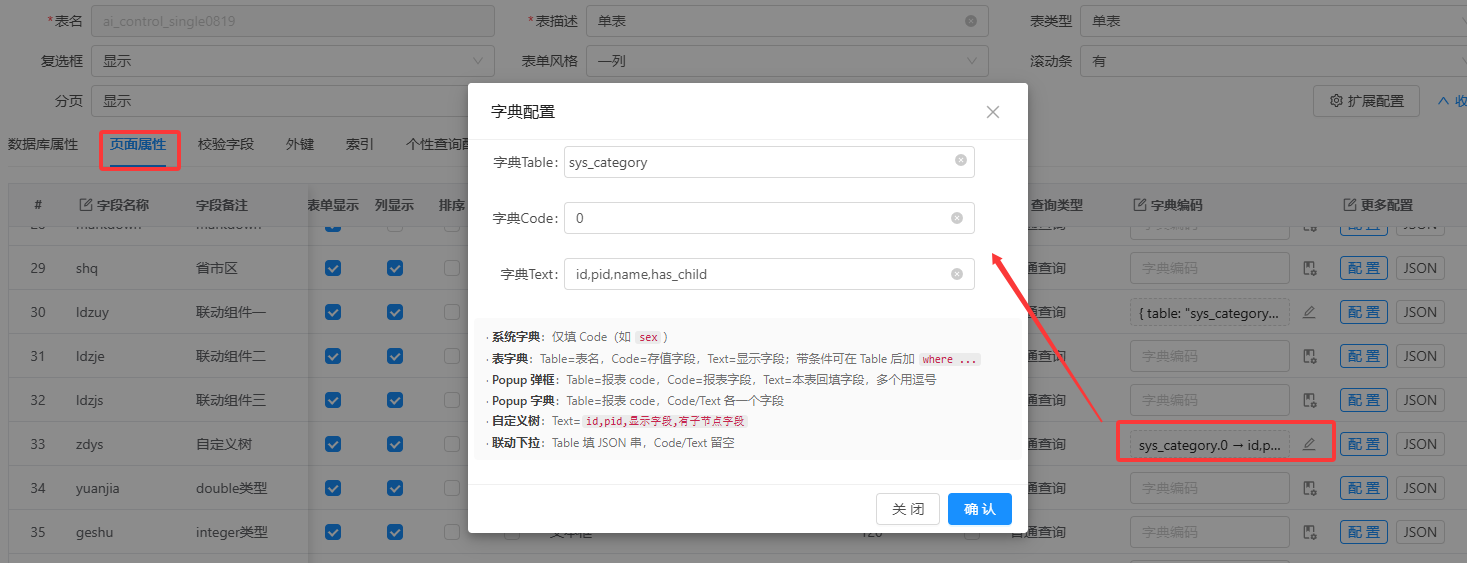Open the 滚动条 dropdown
The image size is (1467, 563).
(1274, 61)
